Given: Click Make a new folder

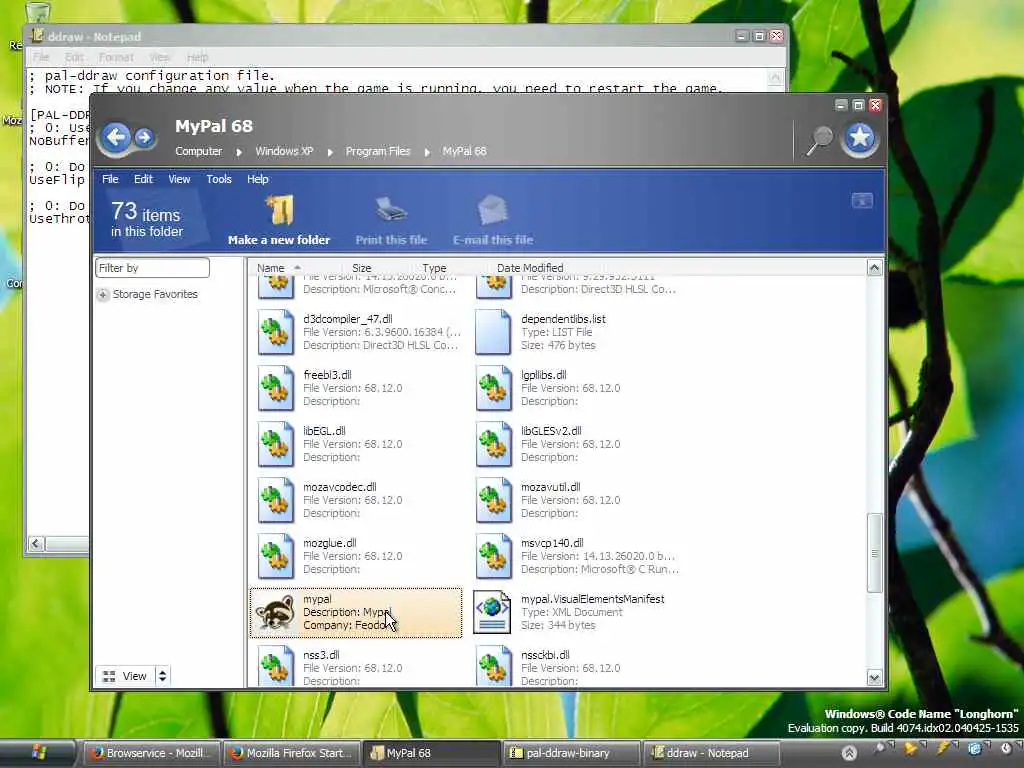Looking at the screenshot, I should [x=279, y=221].
